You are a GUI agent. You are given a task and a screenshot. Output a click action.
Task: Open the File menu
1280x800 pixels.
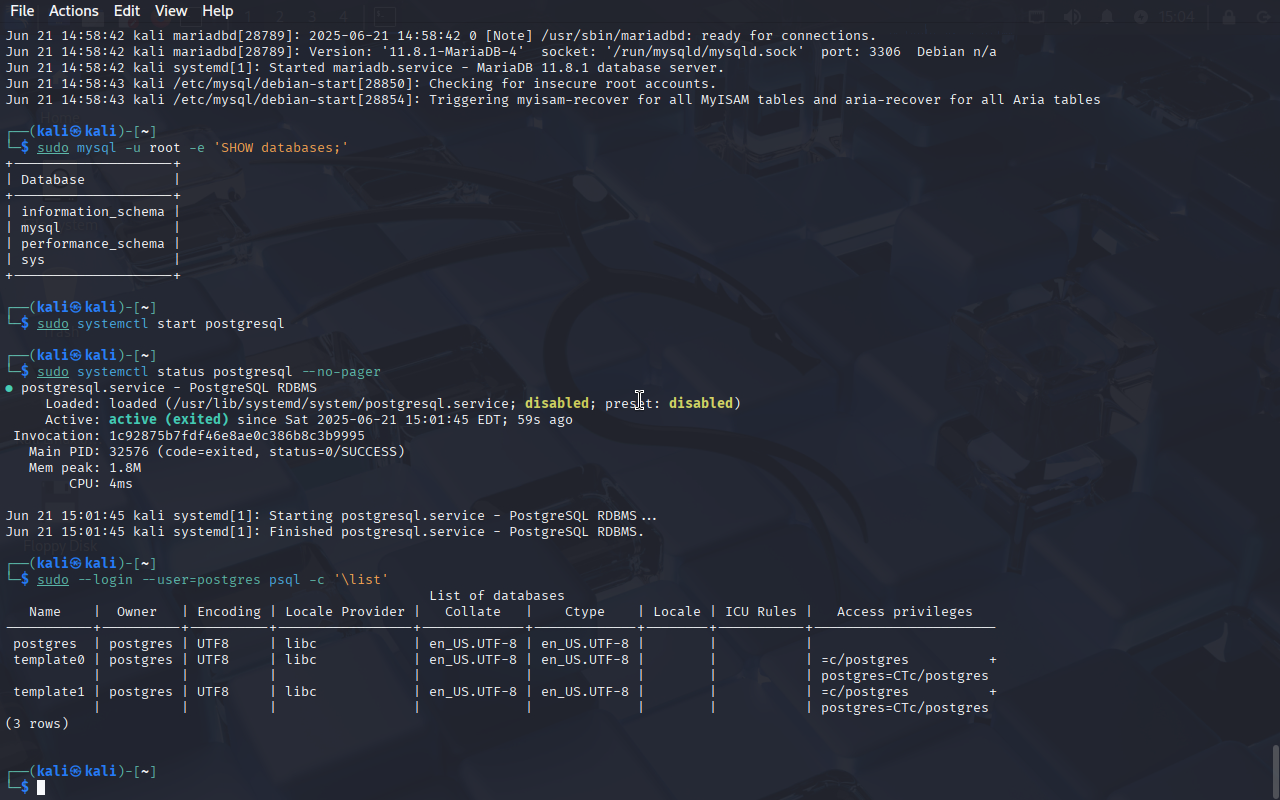[21, 11]
